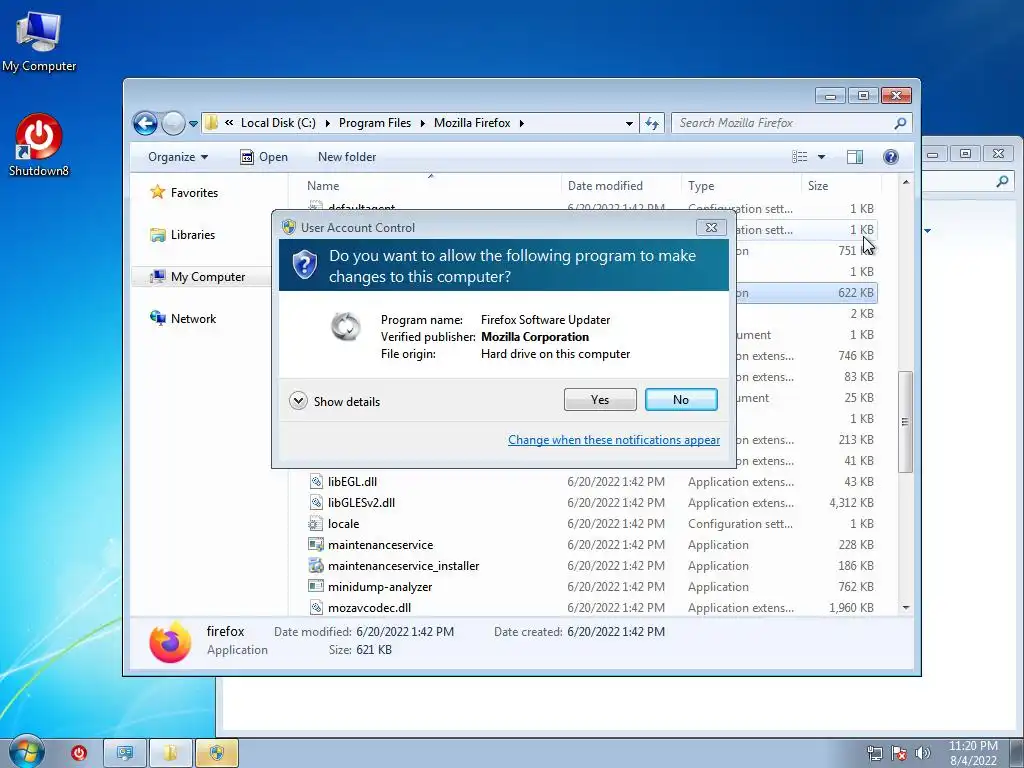Click the Program Files breadcrumb
The image size is (1024, 768).
375,123
